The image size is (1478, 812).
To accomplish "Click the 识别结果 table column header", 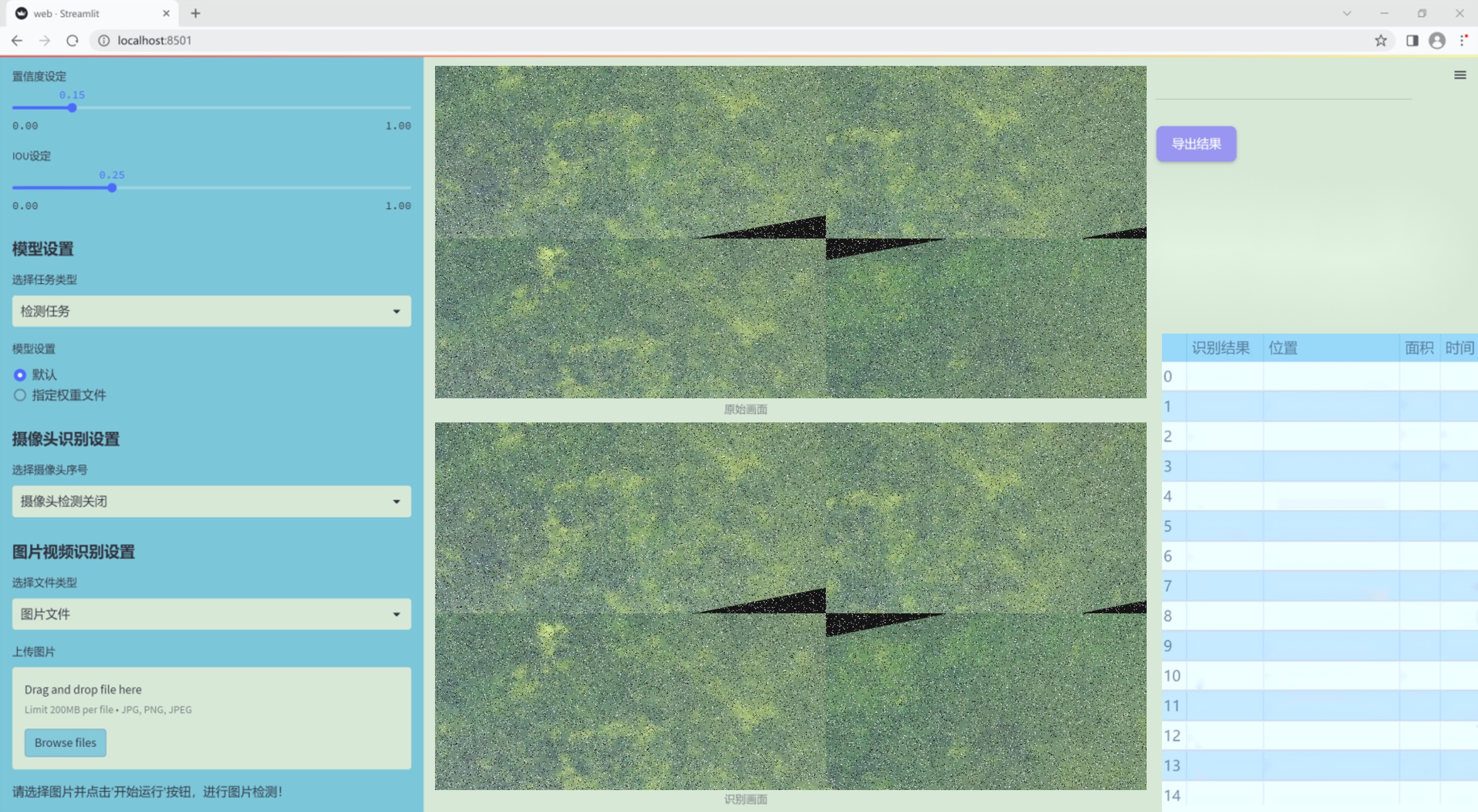I will 1220,348.
